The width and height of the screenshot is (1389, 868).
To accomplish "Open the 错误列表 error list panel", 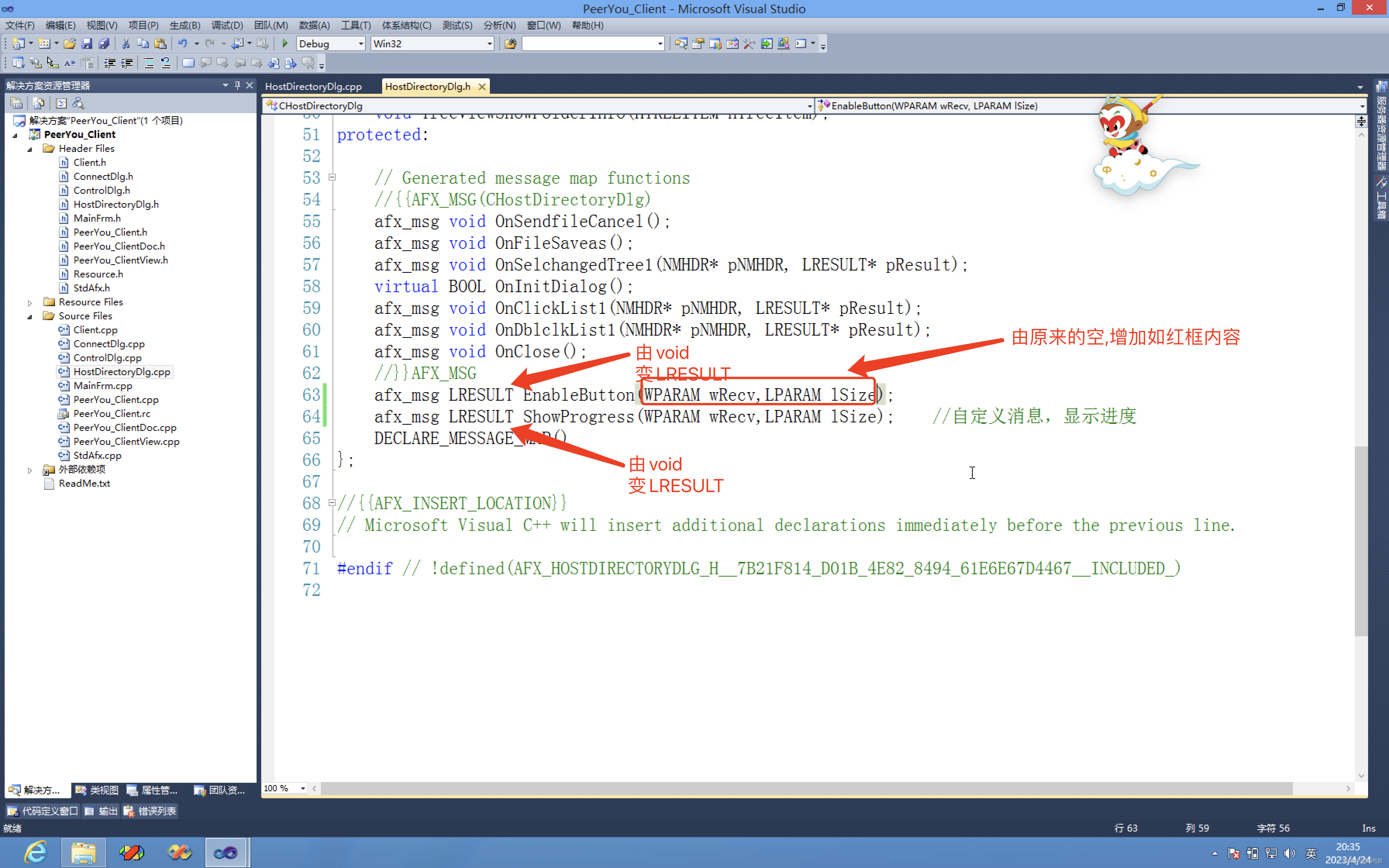I will (x=150, y=811).
